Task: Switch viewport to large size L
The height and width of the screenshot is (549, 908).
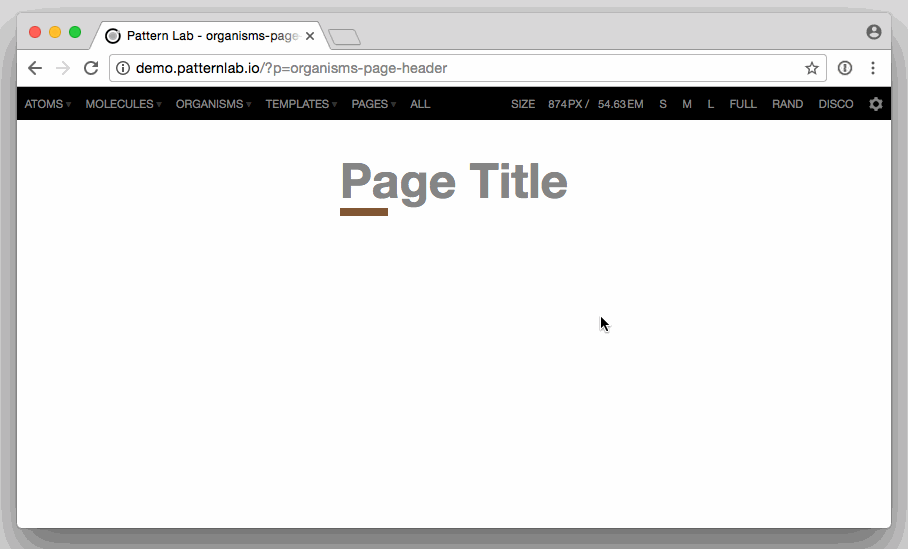Action: pyautogui.click(x=711, y=104)
